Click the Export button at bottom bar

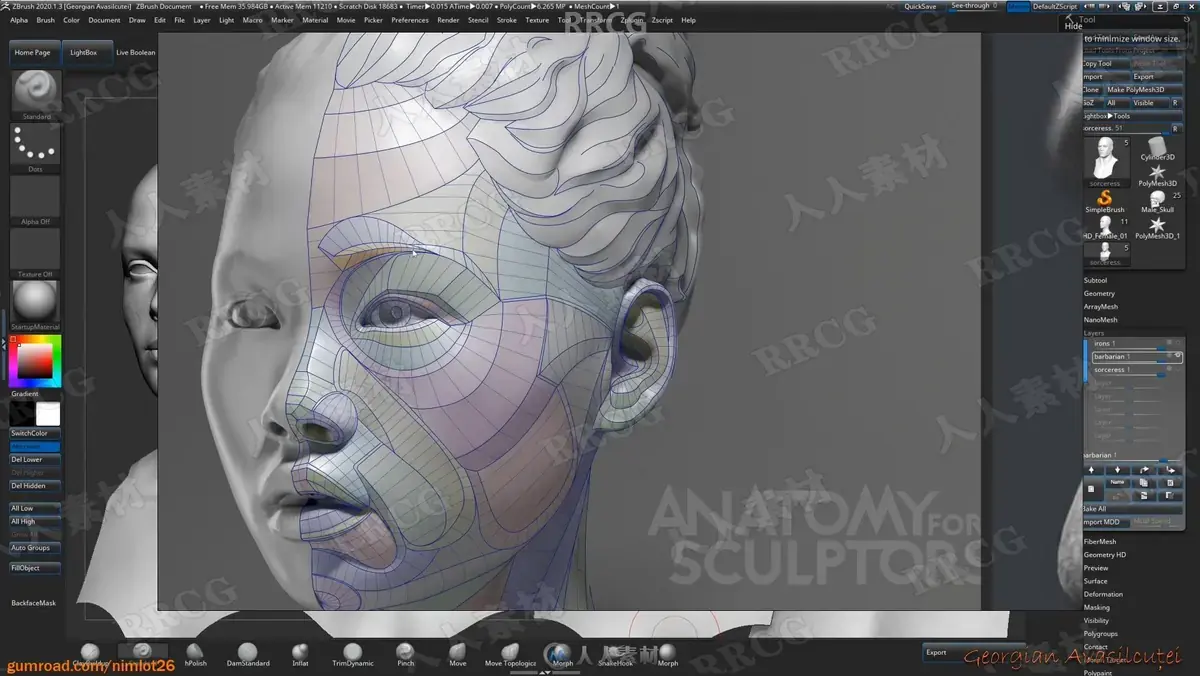pyautogui.click(x=973, y=652)
